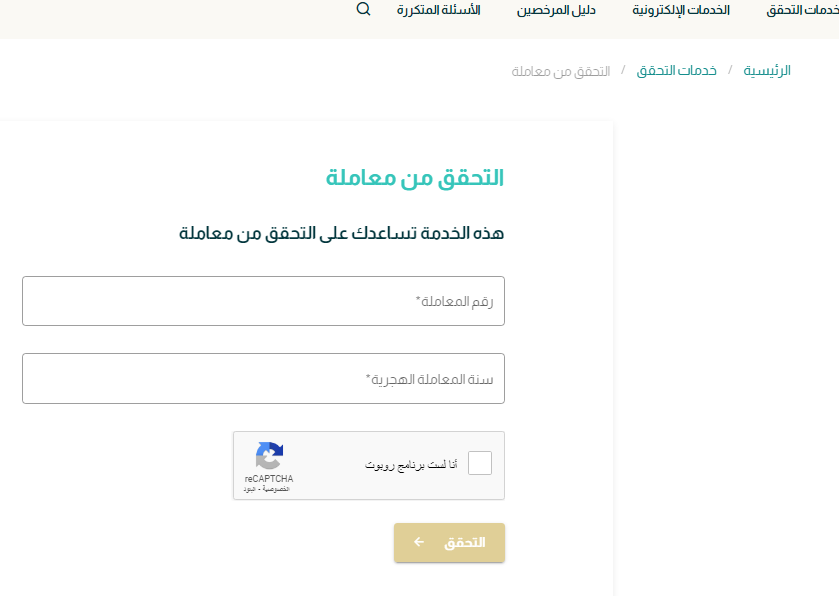This screenshot has width=839, height=596.
Task: Go to الرئيسية breadcrumb link
Action: [x=767, y=71]
